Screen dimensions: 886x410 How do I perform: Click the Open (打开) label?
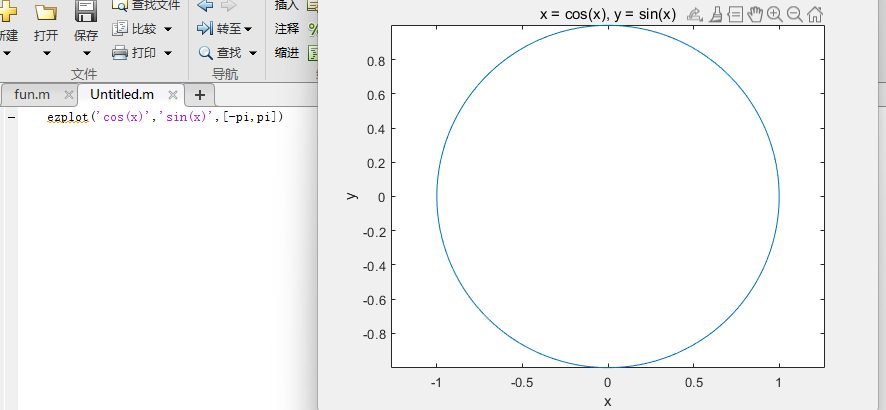pos(46,36)
